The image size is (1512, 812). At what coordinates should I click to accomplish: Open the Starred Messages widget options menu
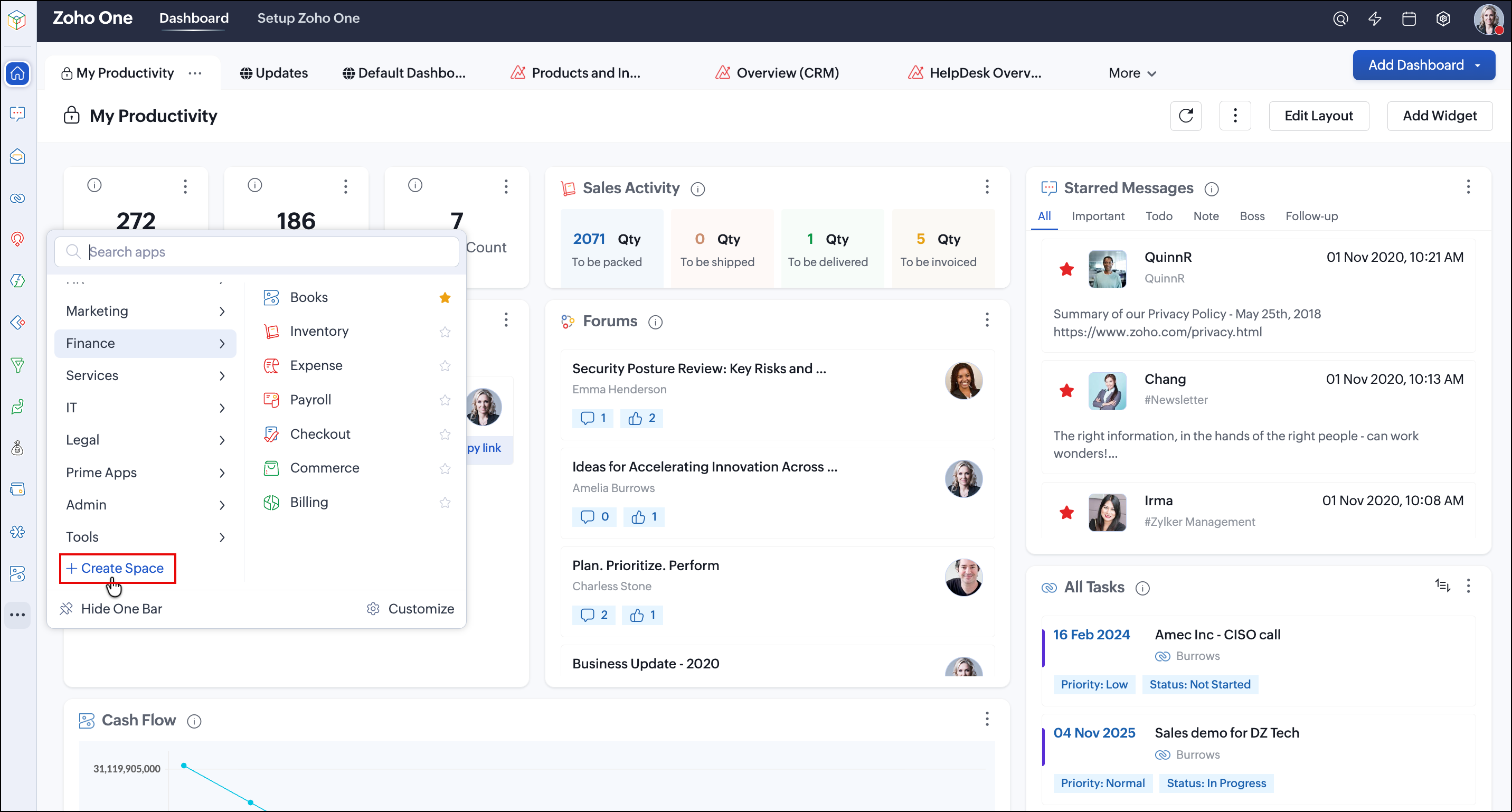coord(1469,187)
